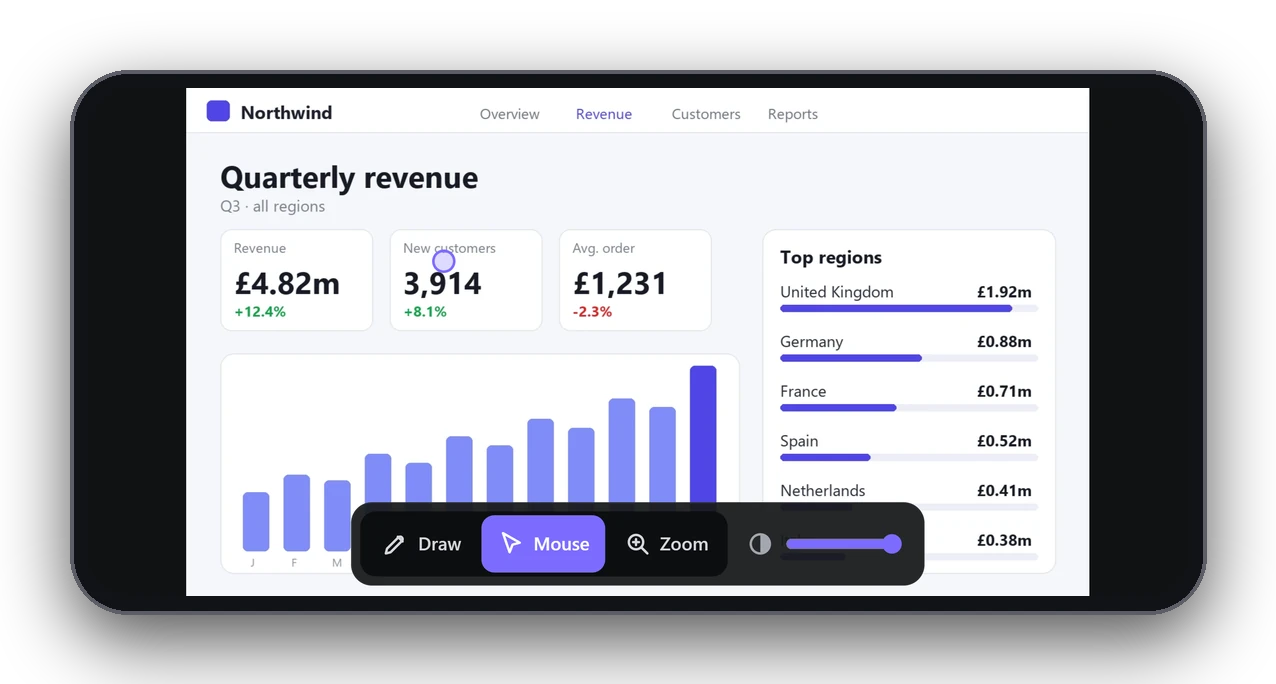Click the "Top regions" heading

tap(831, 257)
